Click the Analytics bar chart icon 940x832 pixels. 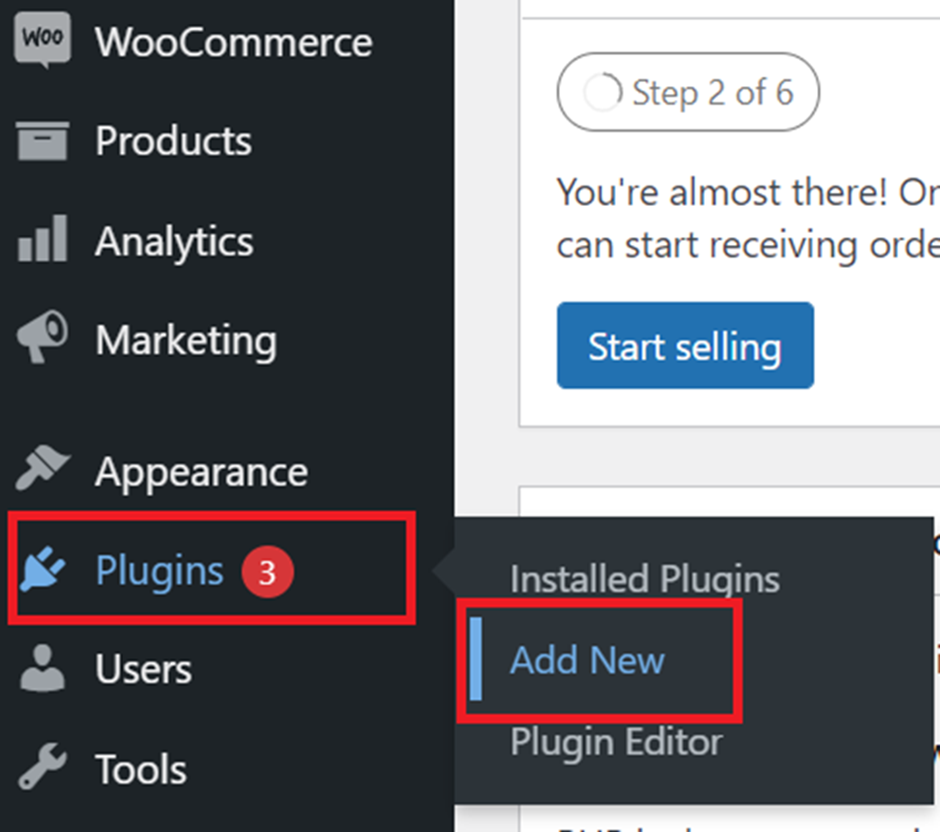(42, 239)
